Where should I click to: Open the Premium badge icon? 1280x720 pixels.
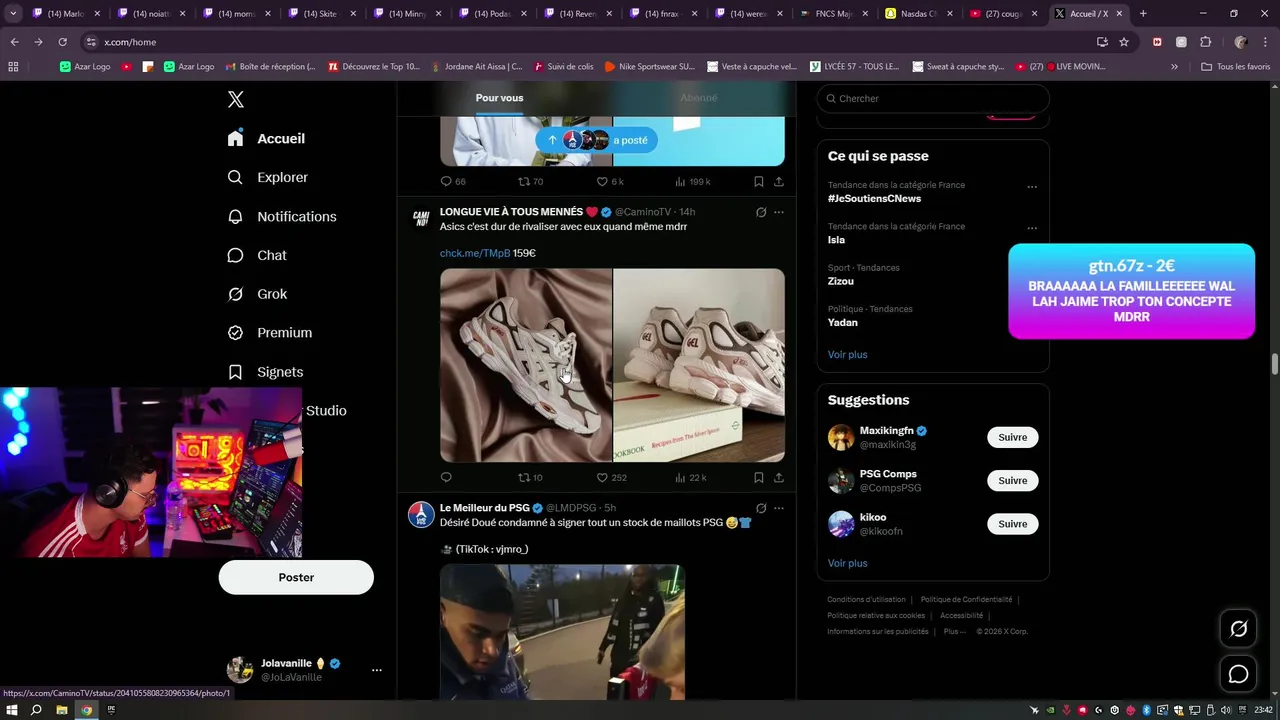pos(235,332)
